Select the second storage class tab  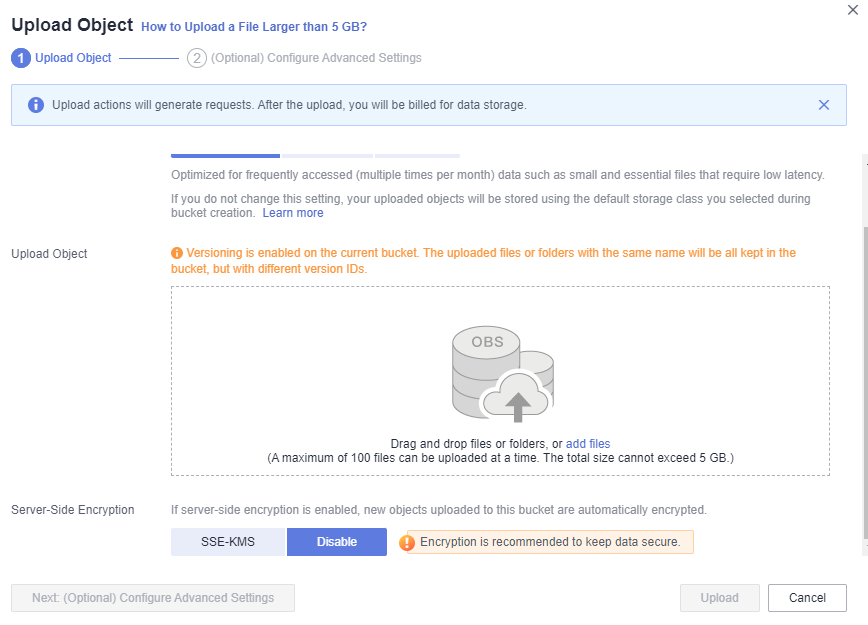point(327,156)
